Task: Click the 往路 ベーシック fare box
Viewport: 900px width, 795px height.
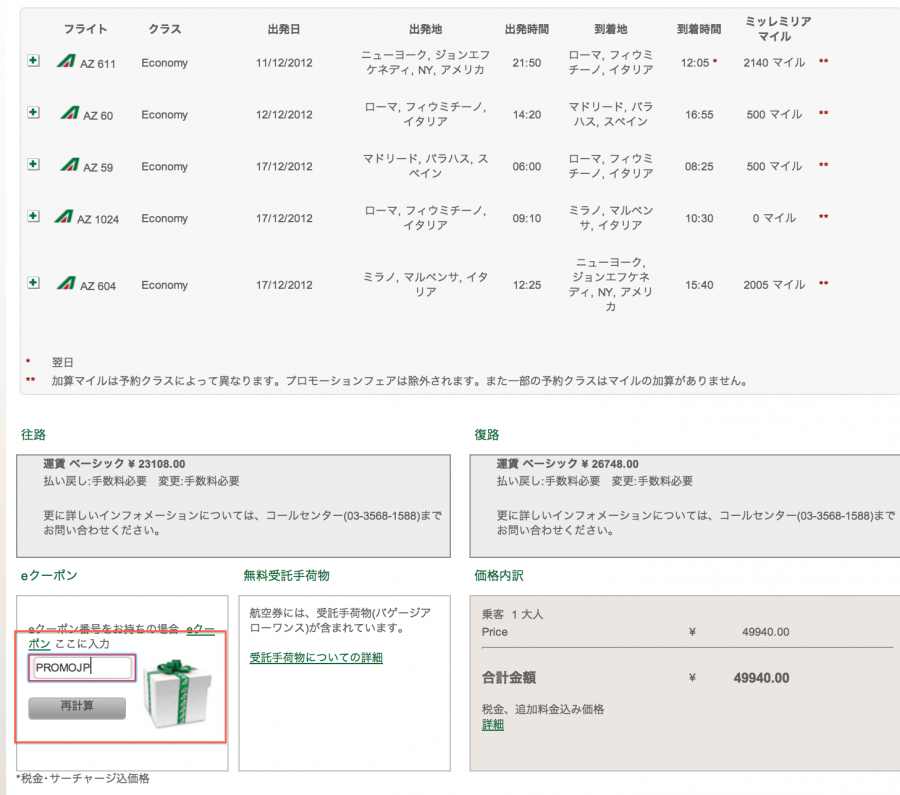Action: coord(231,504)
